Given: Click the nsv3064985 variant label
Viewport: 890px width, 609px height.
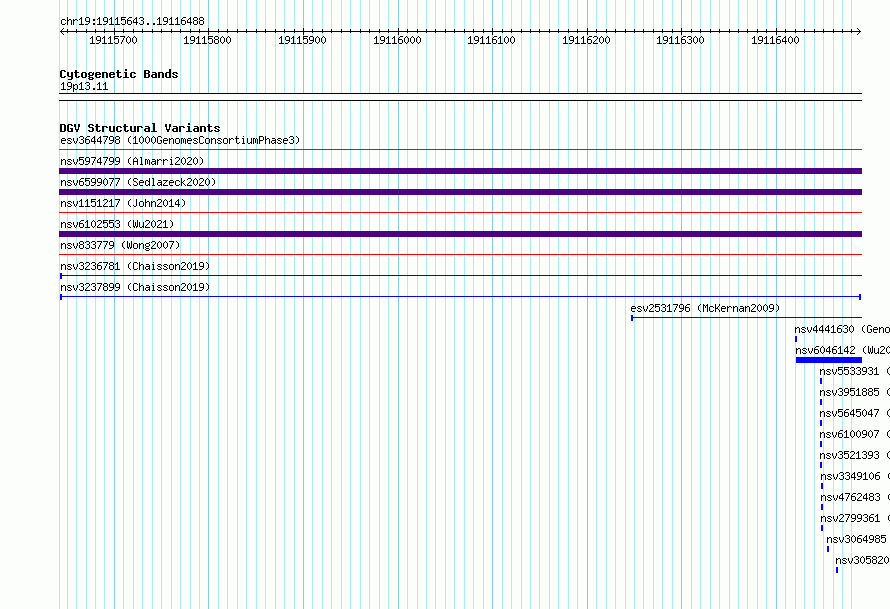Looking at the screenshot, I should [858, 539].
